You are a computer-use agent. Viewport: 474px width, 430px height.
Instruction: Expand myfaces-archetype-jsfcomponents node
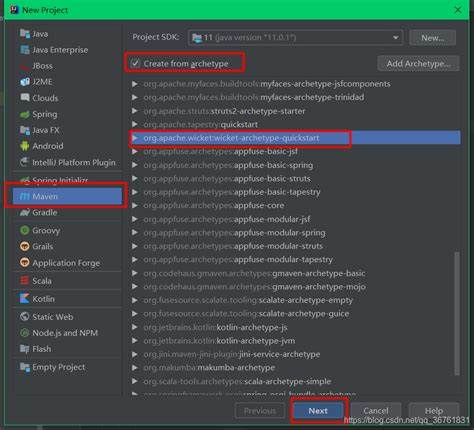(134, 84)
